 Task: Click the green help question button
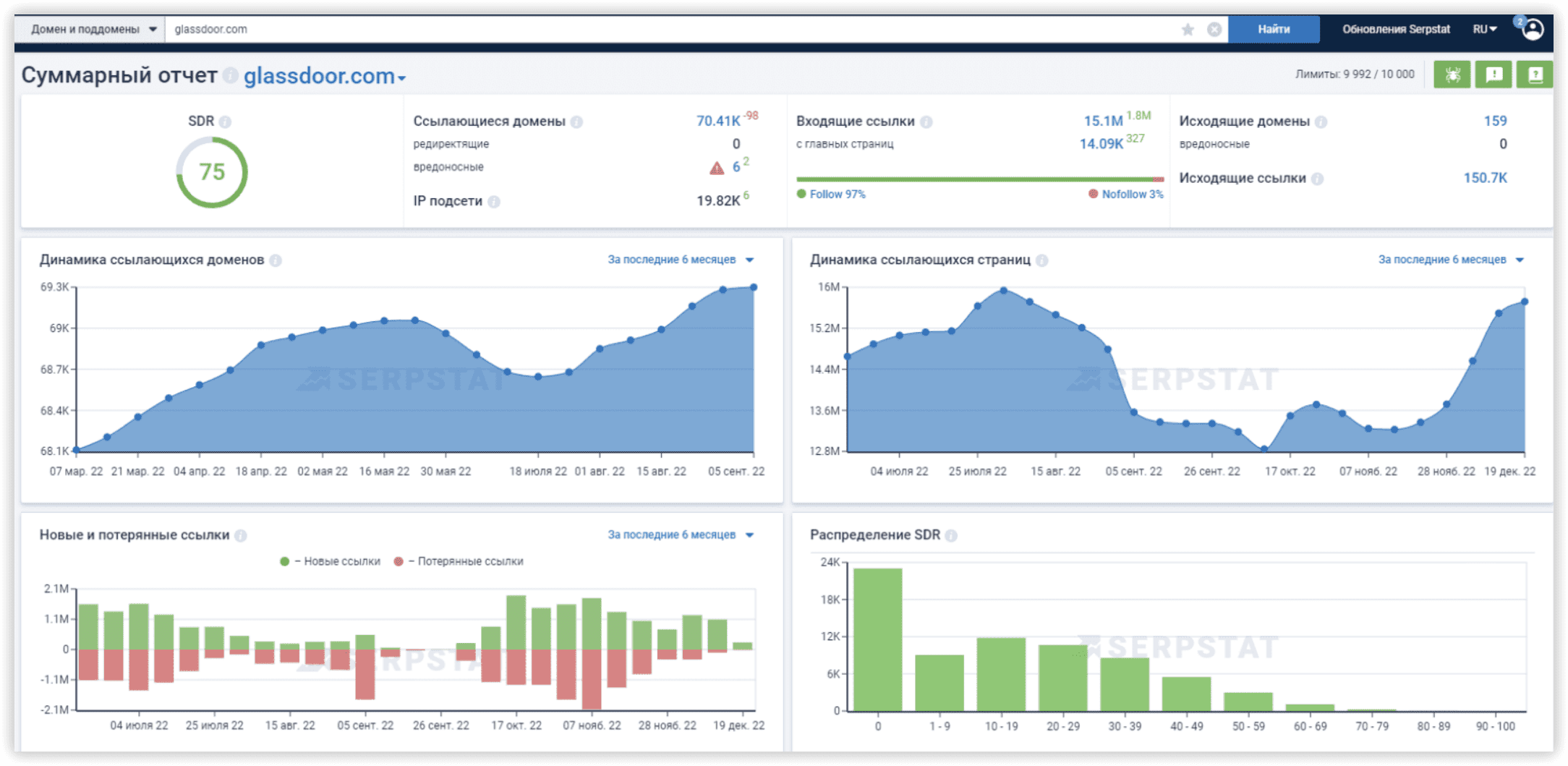click(1535, 75)
